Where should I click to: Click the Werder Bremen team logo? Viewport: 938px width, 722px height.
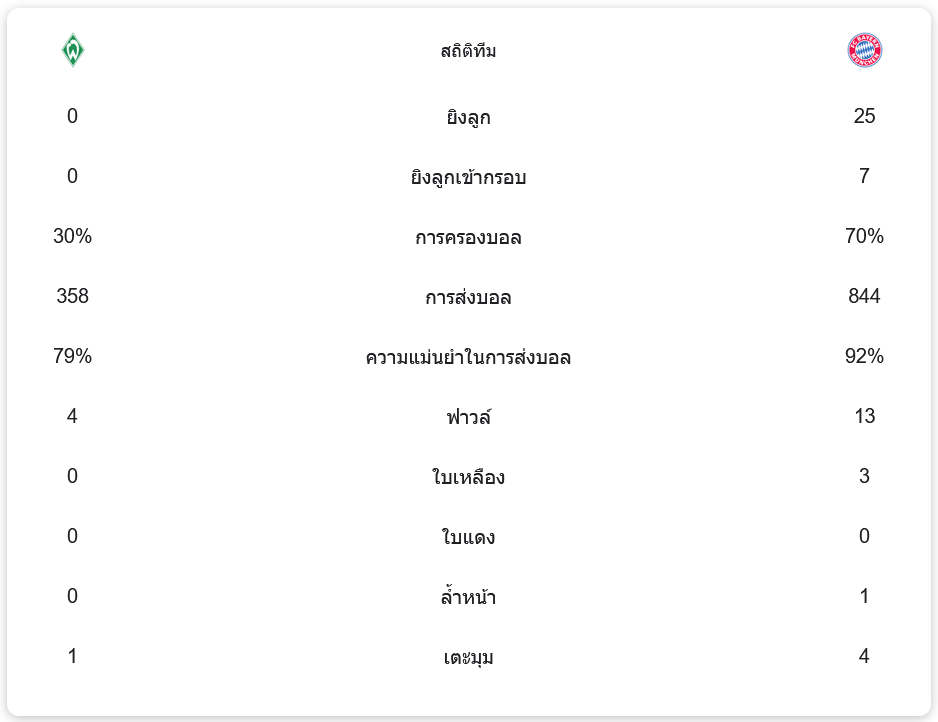pyautogui.click(x=72, y=51)
